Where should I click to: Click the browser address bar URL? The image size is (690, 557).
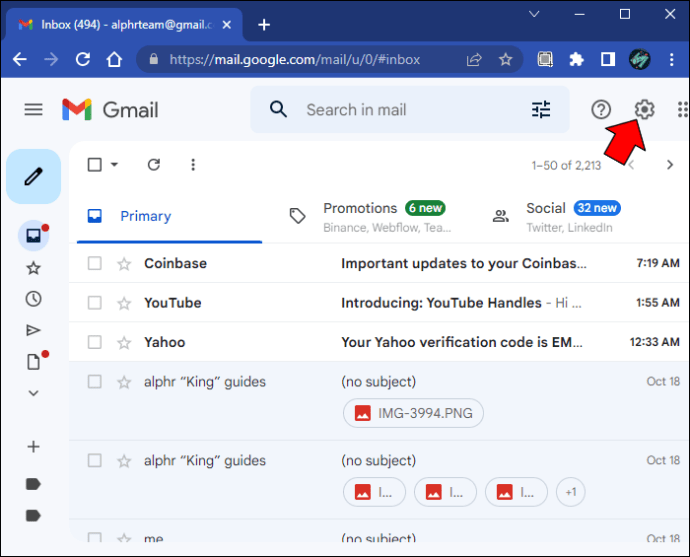[295, 59]
